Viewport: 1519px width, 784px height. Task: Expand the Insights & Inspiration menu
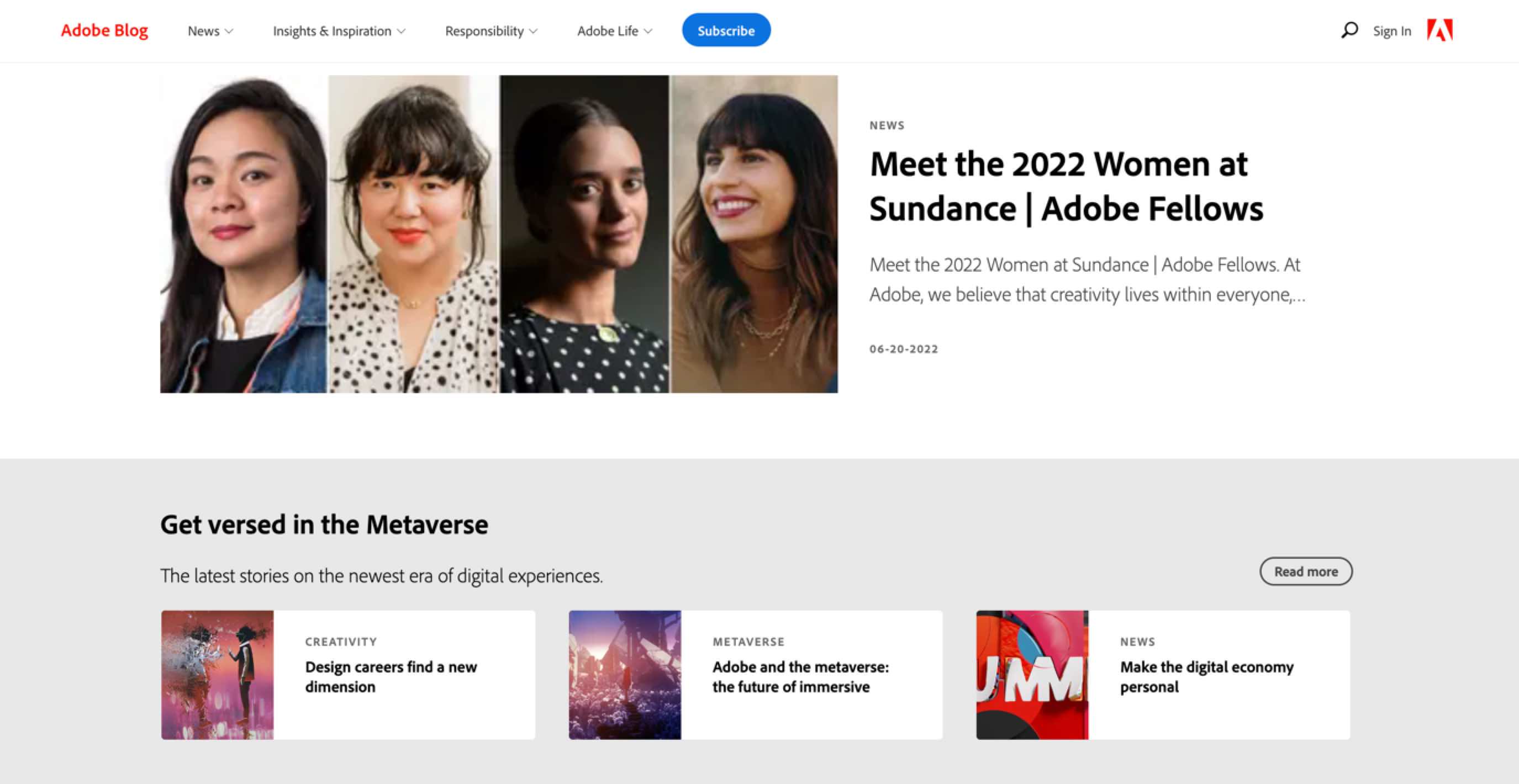point(339,31)
